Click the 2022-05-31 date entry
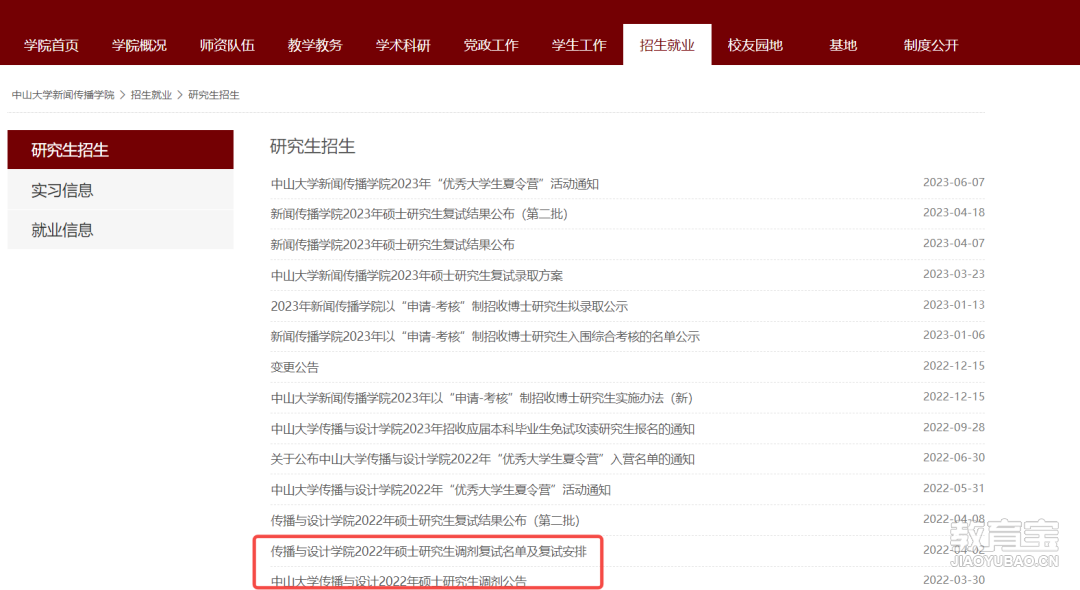1080x590 pixels. tap(954, 489)
